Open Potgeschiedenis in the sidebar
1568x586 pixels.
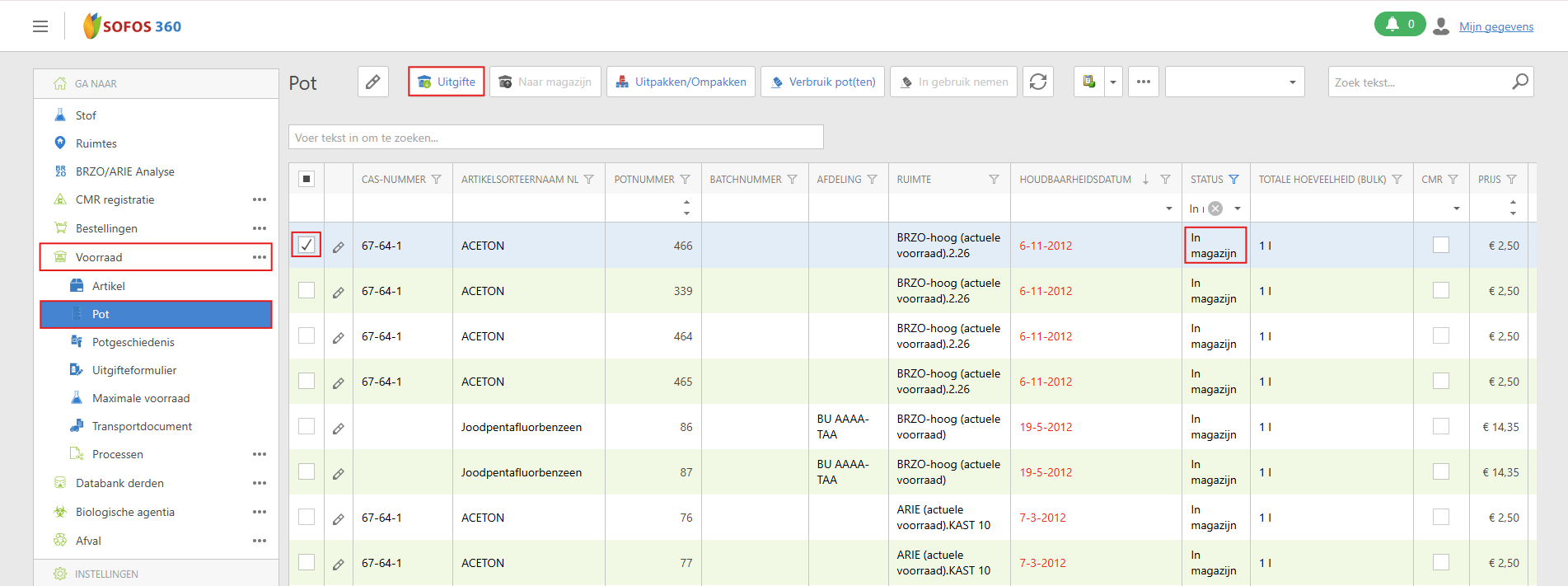(x=133, y=342)
